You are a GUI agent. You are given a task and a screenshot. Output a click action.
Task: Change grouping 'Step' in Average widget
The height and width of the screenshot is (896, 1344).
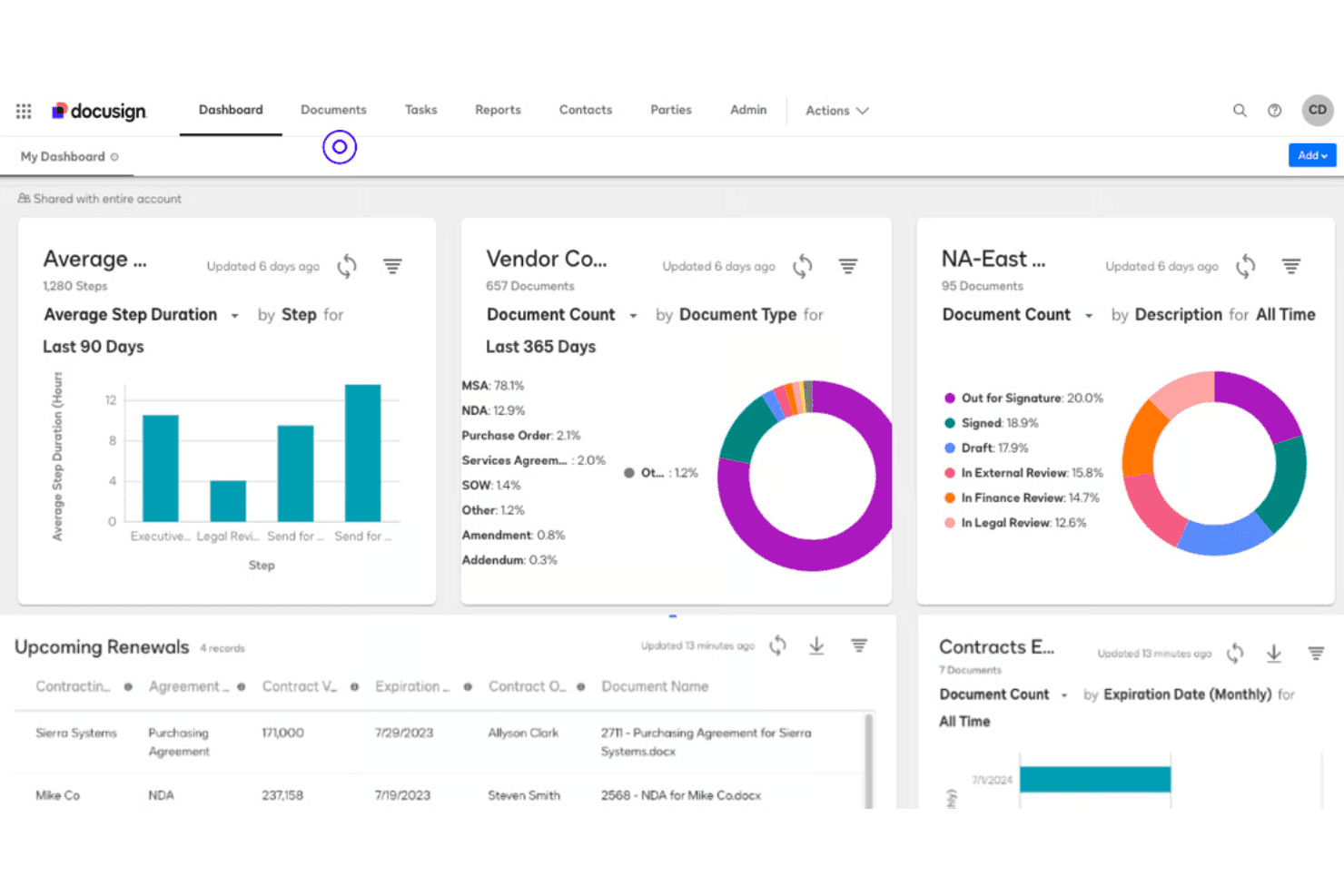click(x=299, y=315)
